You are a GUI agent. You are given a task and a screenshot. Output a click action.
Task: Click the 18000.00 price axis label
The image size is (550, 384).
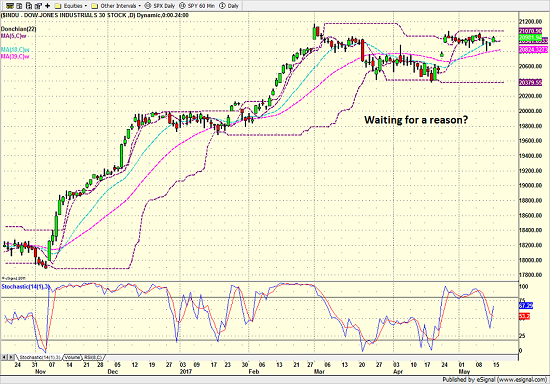pos(530,260)
